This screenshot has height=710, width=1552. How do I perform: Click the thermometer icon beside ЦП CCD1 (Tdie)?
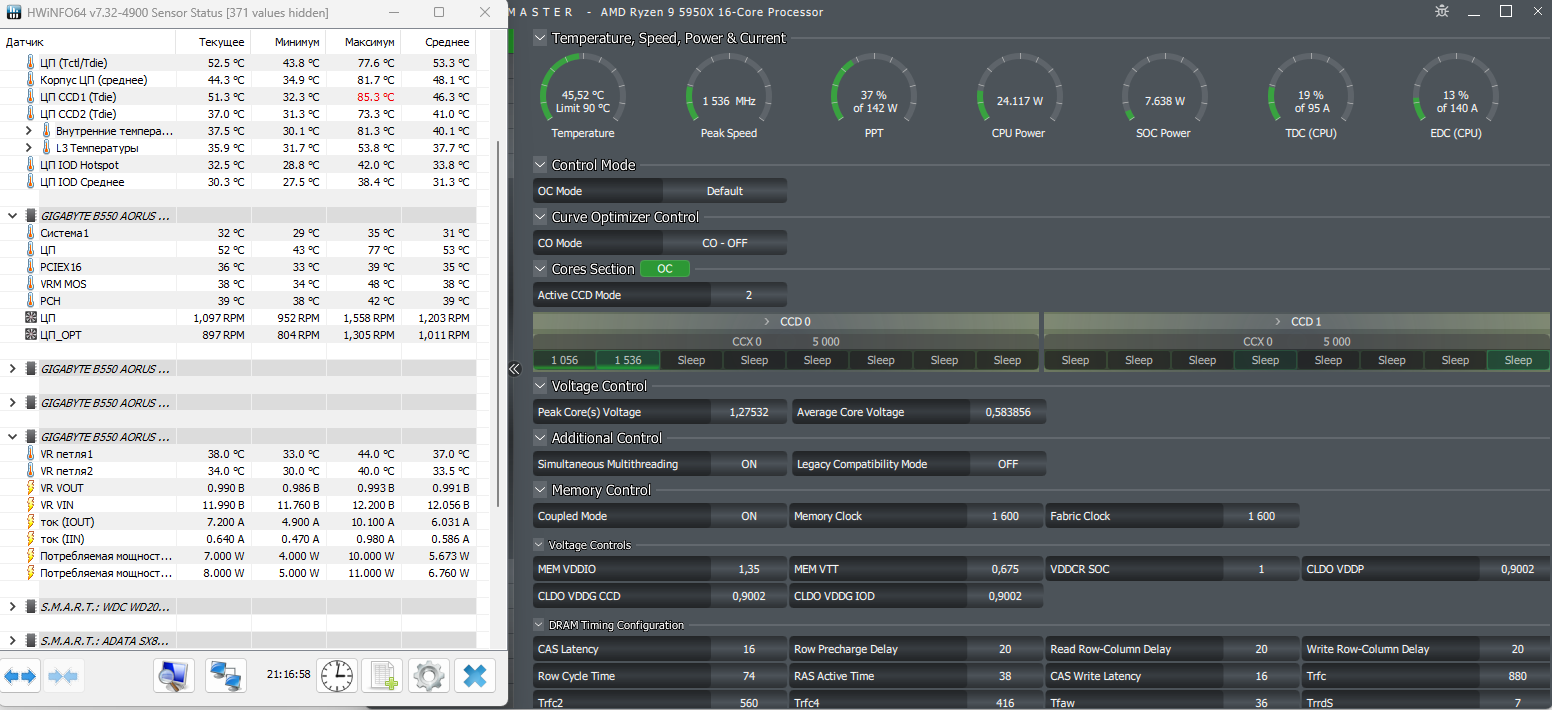coord(31,96)
